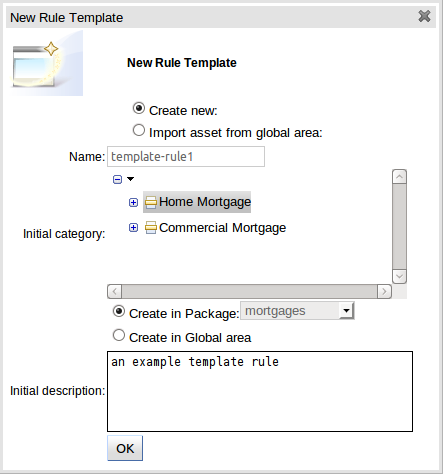The height and width of the screenshot is (474, 443).
Task: Select the Create new radio button
Action: pos(139,108)
